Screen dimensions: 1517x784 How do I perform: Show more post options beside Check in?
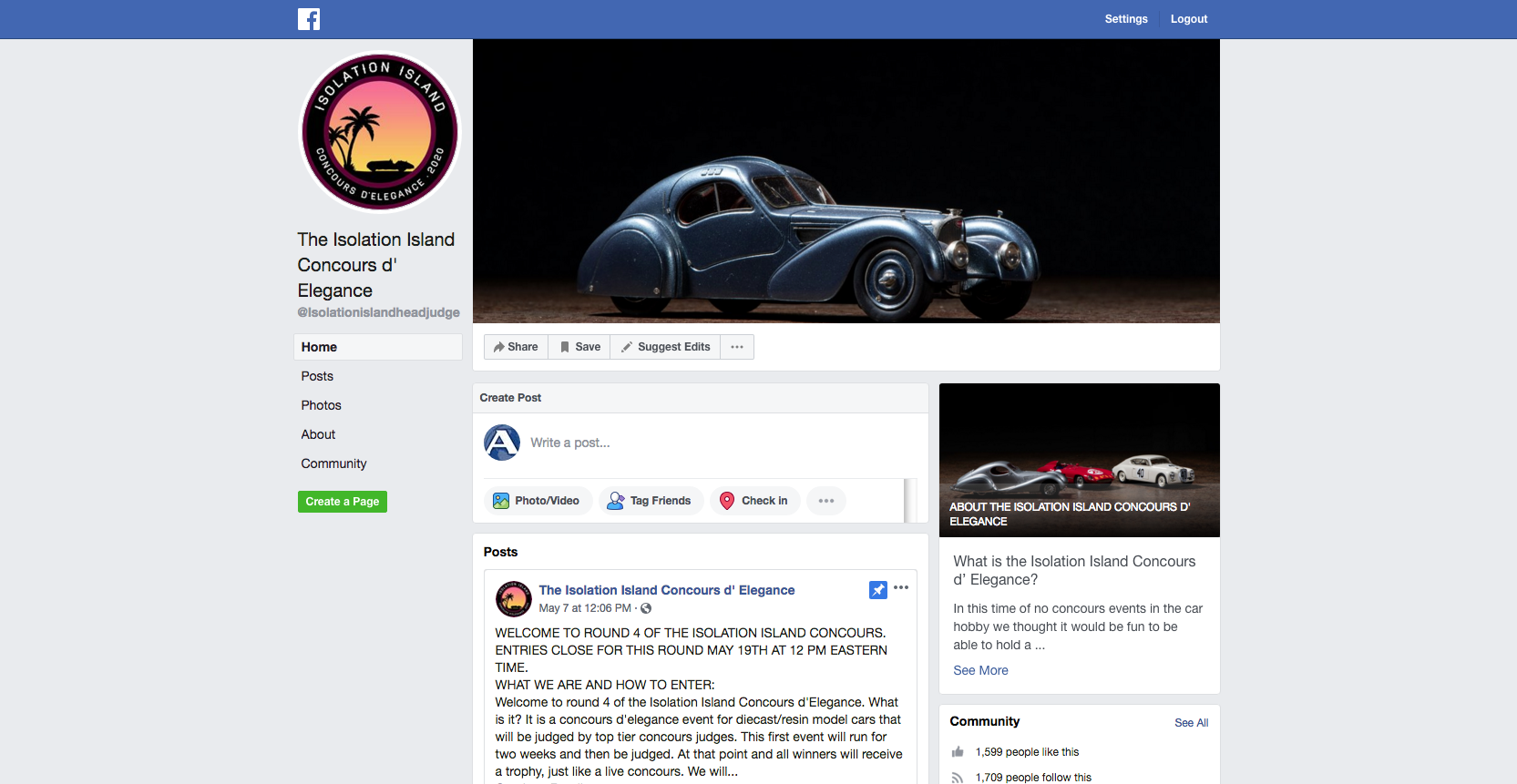(x=826, y=501)
